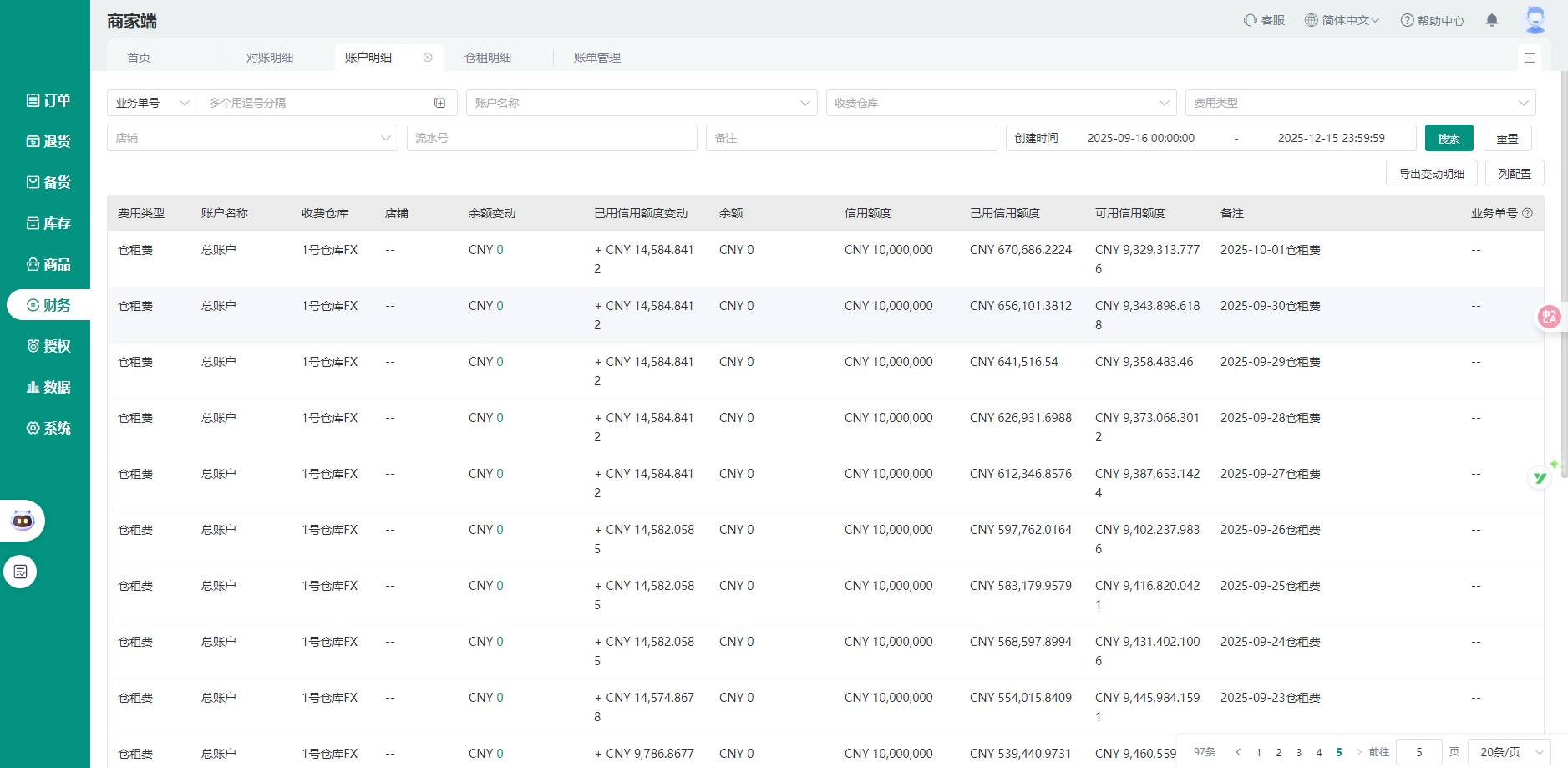
Task: Click the 流水号 input field
Action: pyautogui.click(x=551, y=138)
